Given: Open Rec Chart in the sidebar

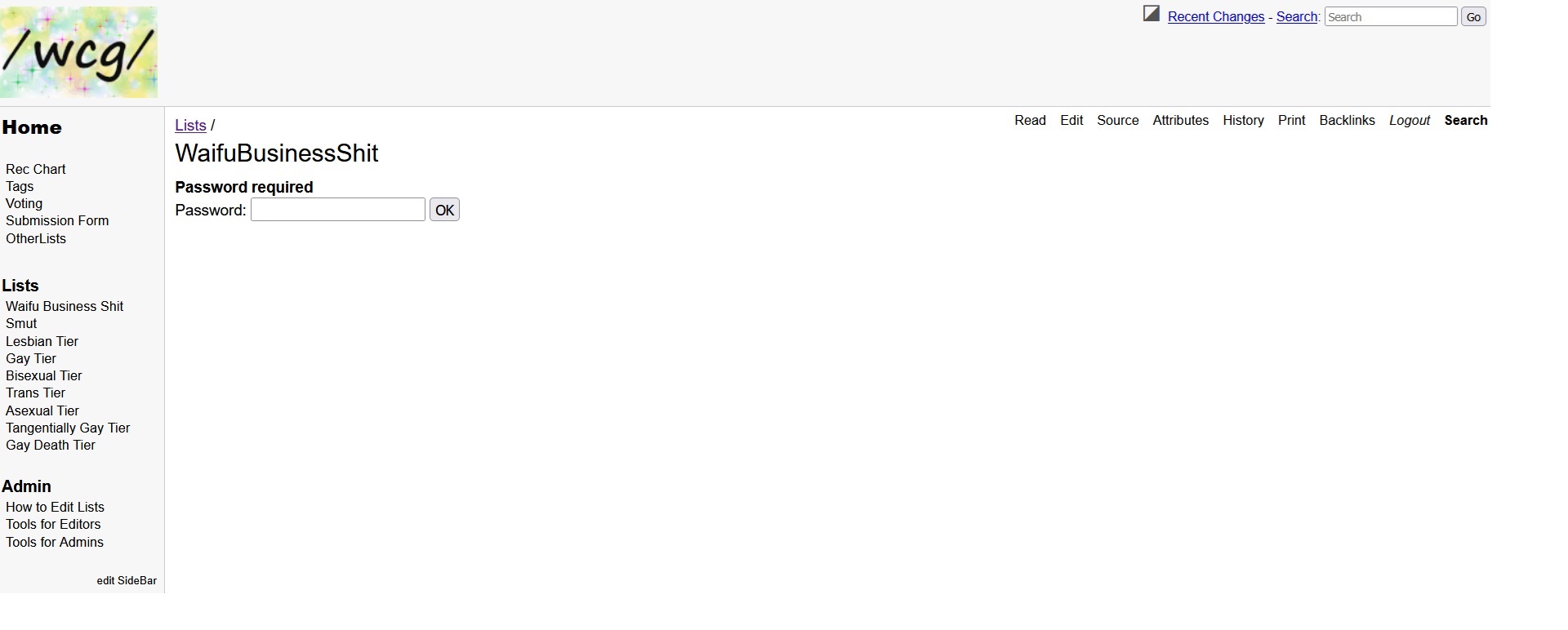Looking at the screenshot, I should tap(36, 170).
